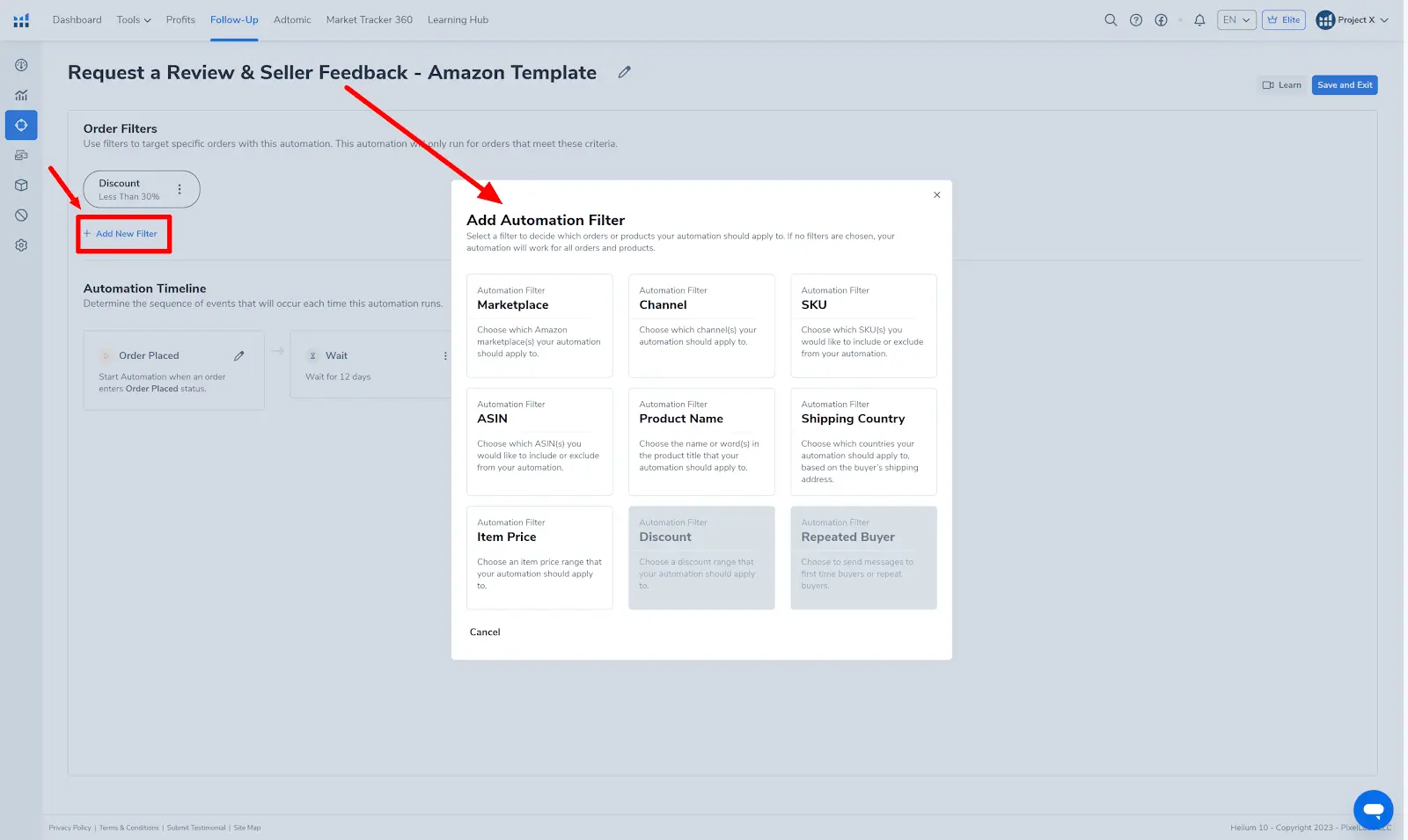Open the EN language dropdown
This screenshot has height=840, width=1408.
pyautogui.click(x=1236, y=19)
